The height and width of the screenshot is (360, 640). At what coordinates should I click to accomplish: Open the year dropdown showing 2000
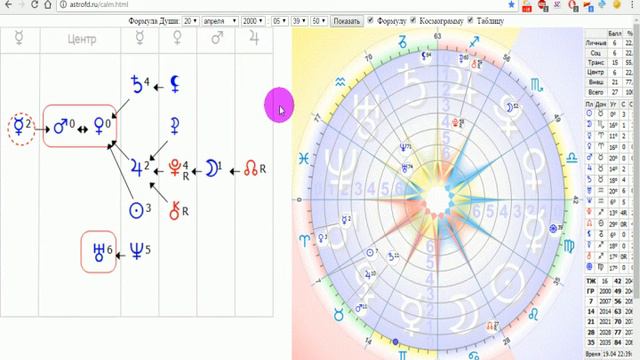[x=253, y=21]
